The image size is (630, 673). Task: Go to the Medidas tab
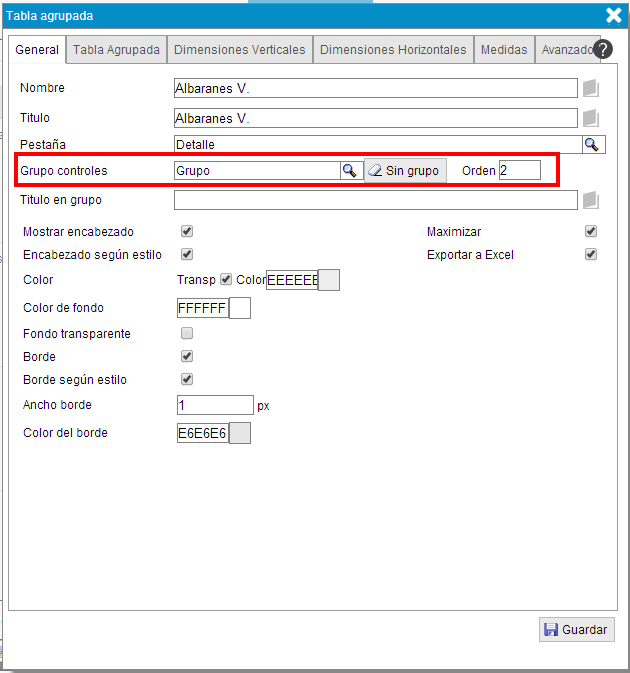click(x=503, y=49)
